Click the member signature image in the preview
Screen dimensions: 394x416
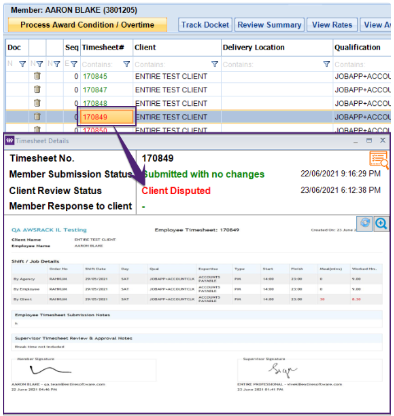point(50,370)
